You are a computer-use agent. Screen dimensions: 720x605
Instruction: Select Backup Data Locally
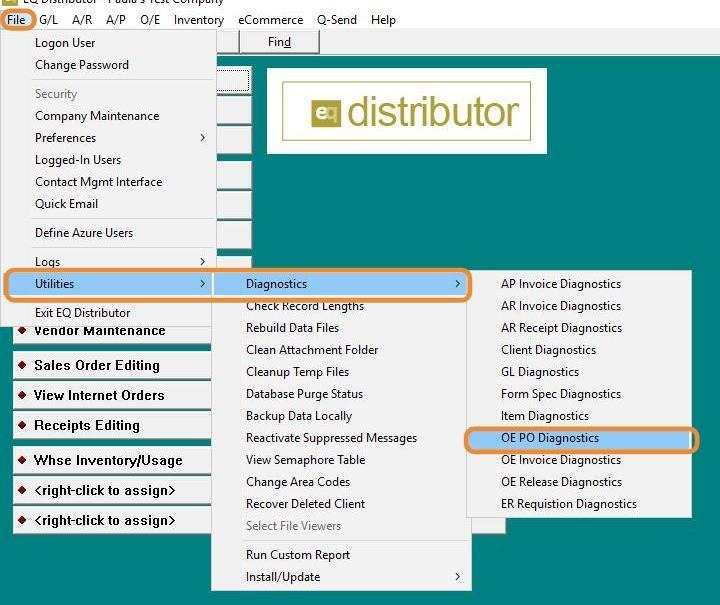tap(341, 416)
